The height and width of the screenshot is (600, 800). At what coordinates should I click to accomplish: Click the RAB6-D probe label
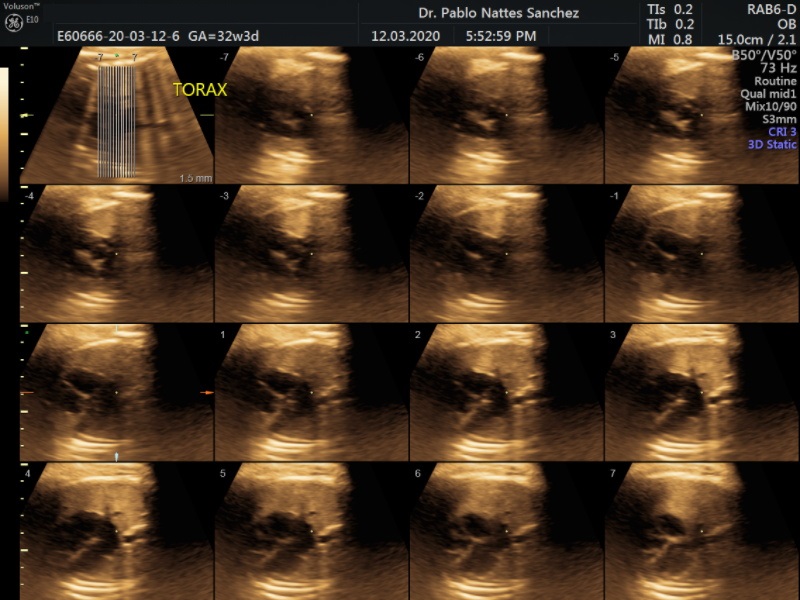click(770, 9)
